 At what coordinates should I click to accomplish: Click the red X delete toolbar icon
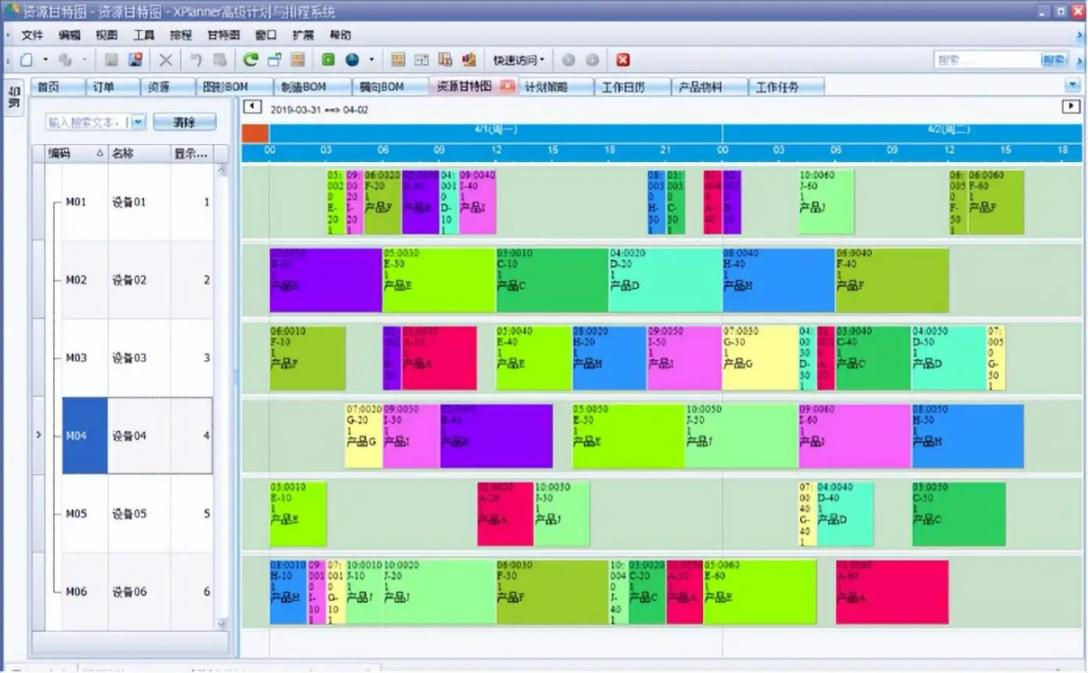click(x=166, y=60)
